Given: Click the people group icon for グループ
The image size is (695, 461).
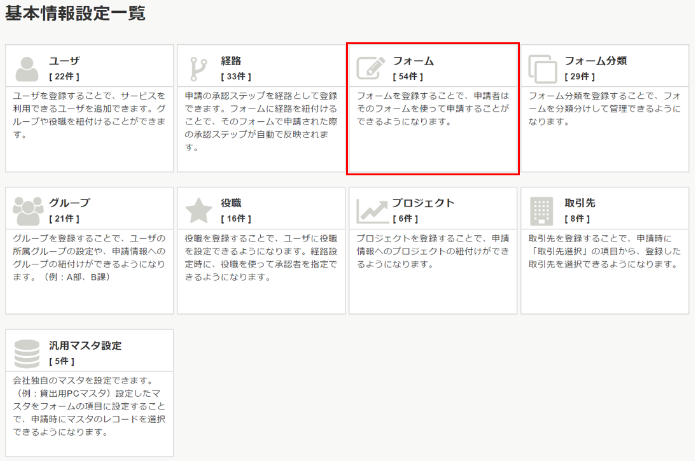Looking at the screenshot, I should (x=27, y=210).
